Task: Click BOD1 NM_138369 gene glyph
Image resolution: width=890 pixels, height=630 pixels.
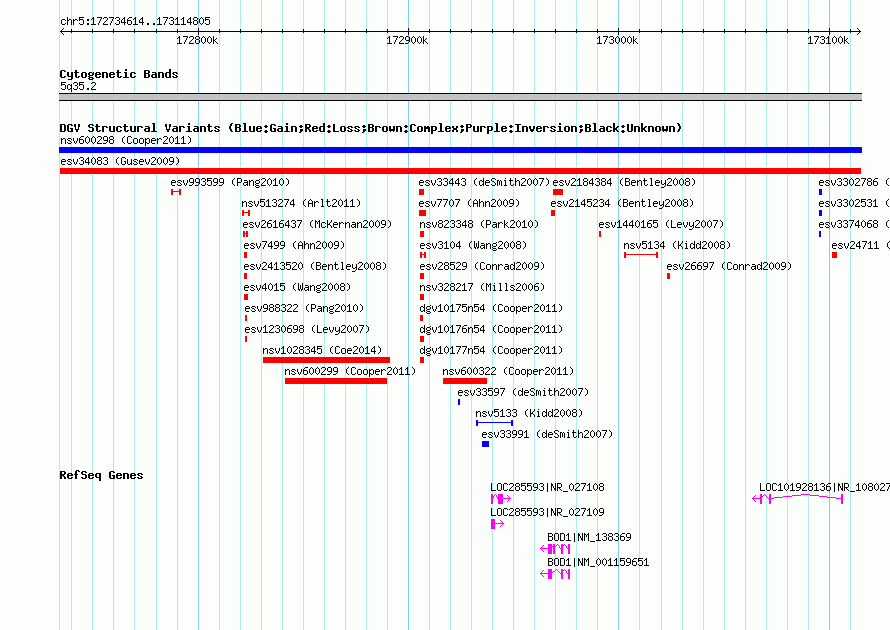Action: click(555, 549)
